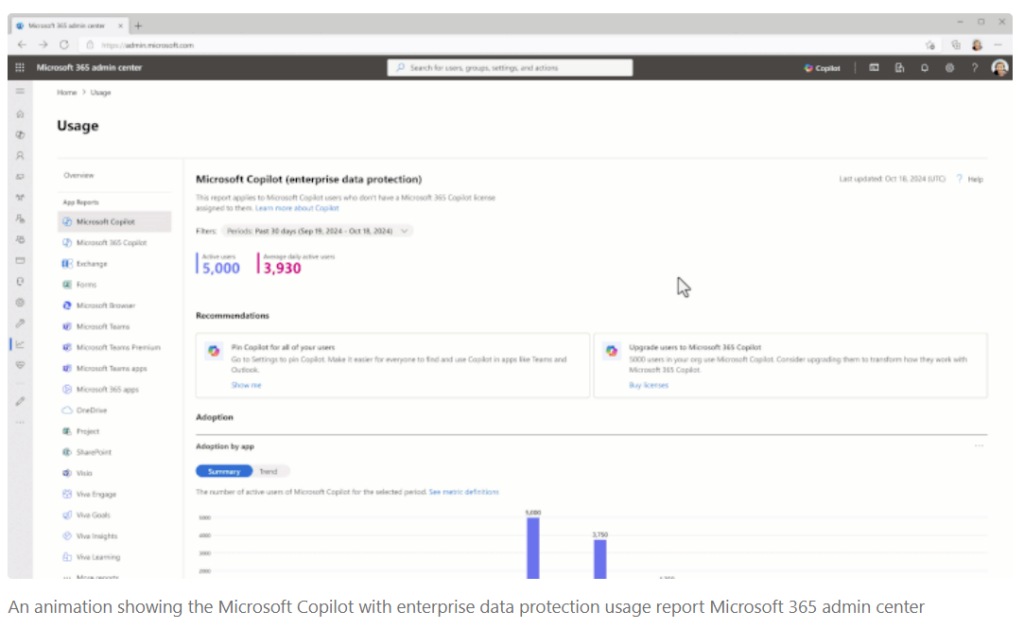Open the Adoption by app ellipsis menu
The width and height of the screenshot is (1024, 629).
pyautogui.click(x=979, y=446)
